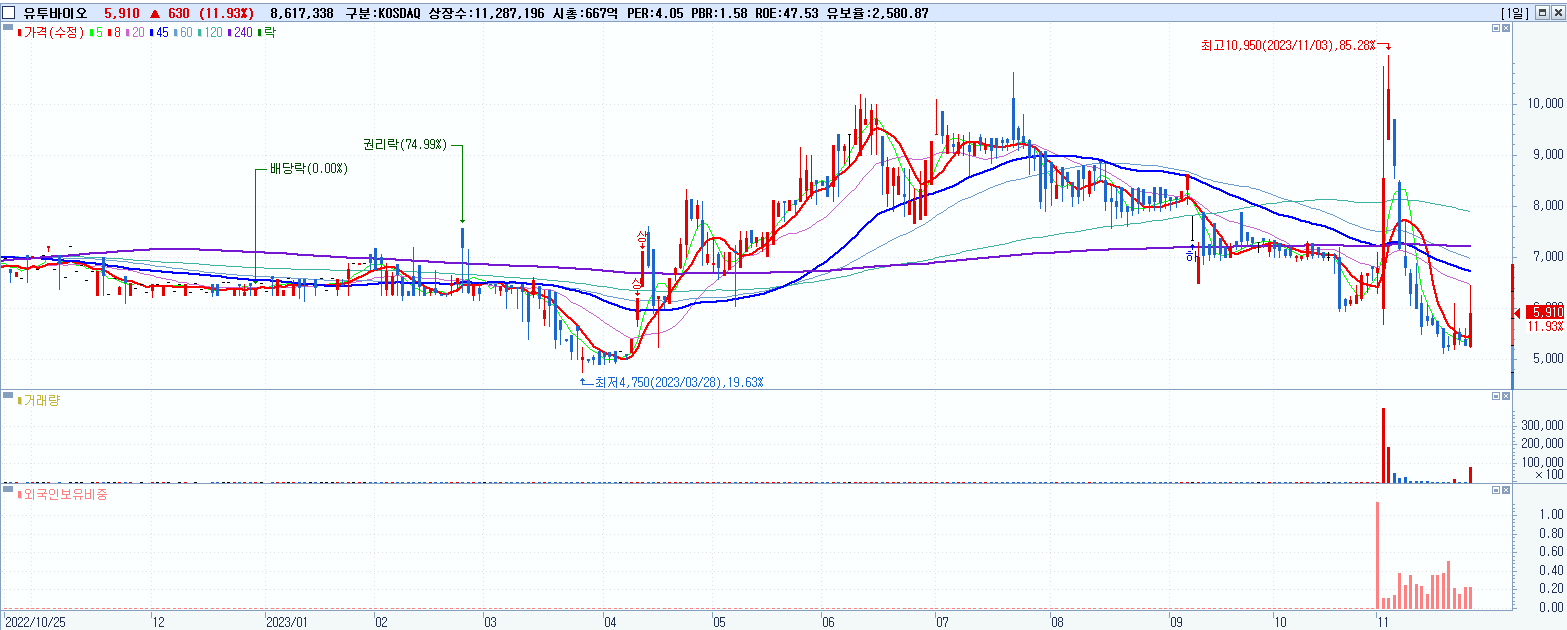Toggle the 45-day moving average legend
This screenshot has height=630, width=1567.
(160, 33)
